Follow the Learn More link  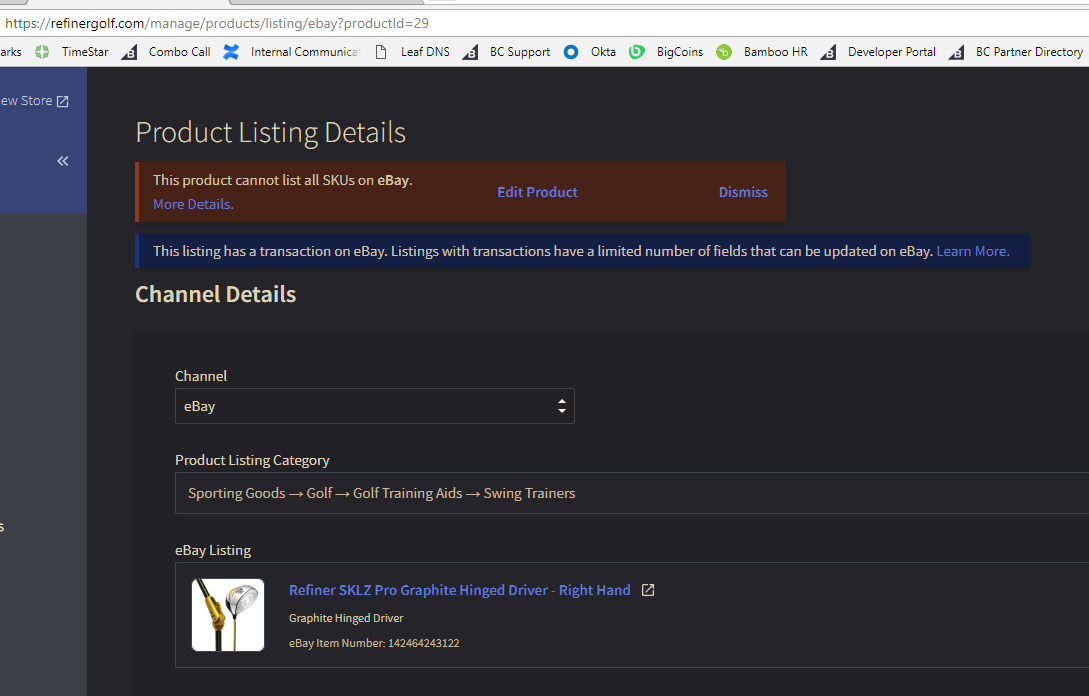click(972, 251)
